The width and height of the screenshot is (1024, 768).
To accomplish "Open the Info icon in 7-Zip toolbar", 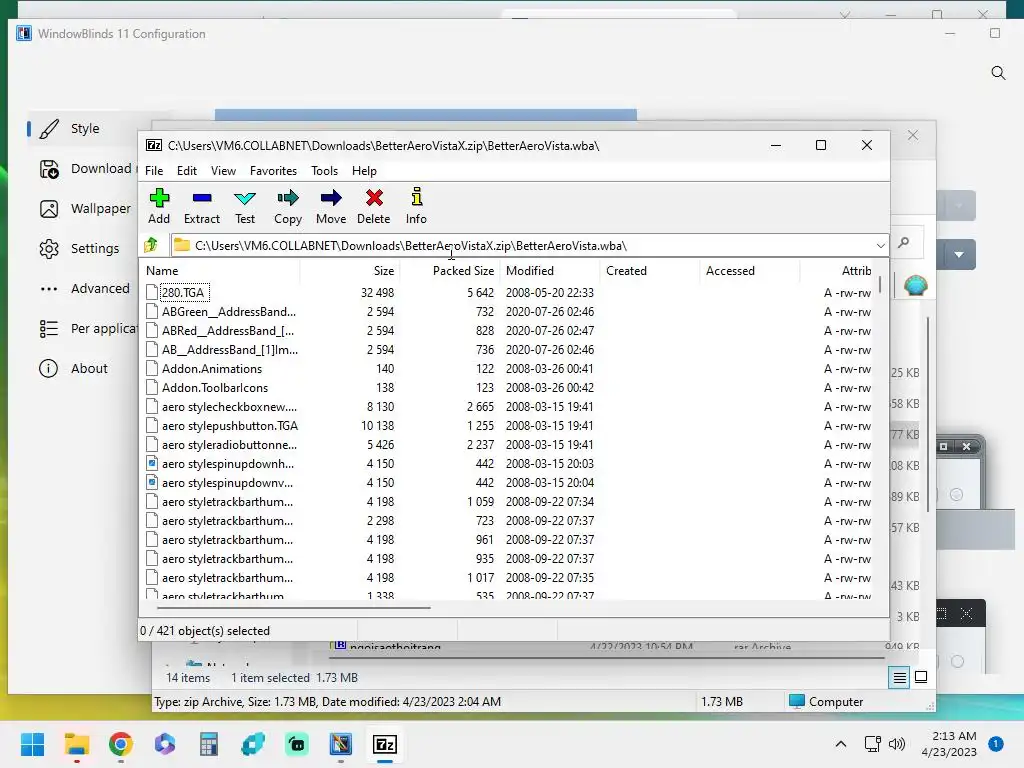I will tap(416, 206).
